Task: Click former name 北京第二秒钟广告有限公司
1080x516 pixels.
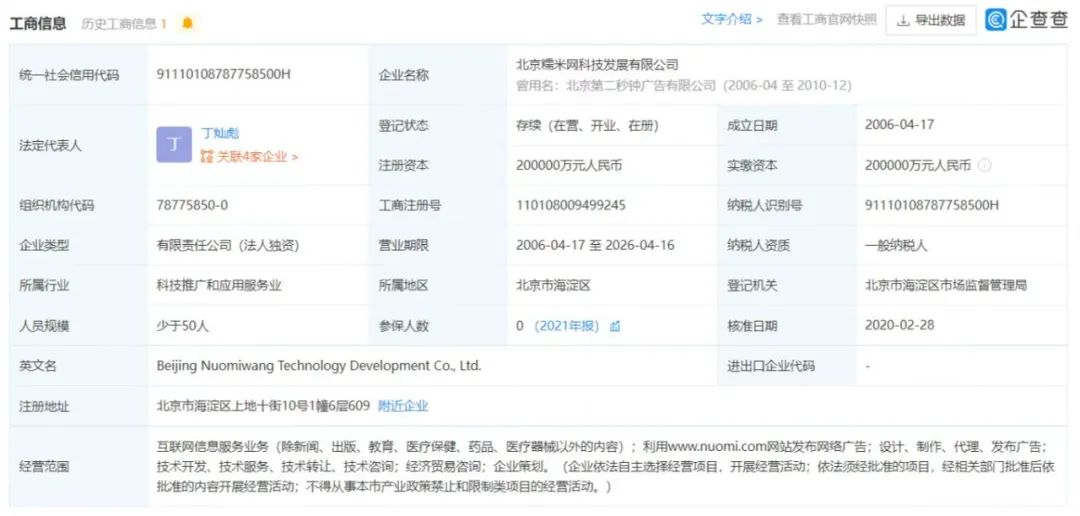Action: [641, 85]
